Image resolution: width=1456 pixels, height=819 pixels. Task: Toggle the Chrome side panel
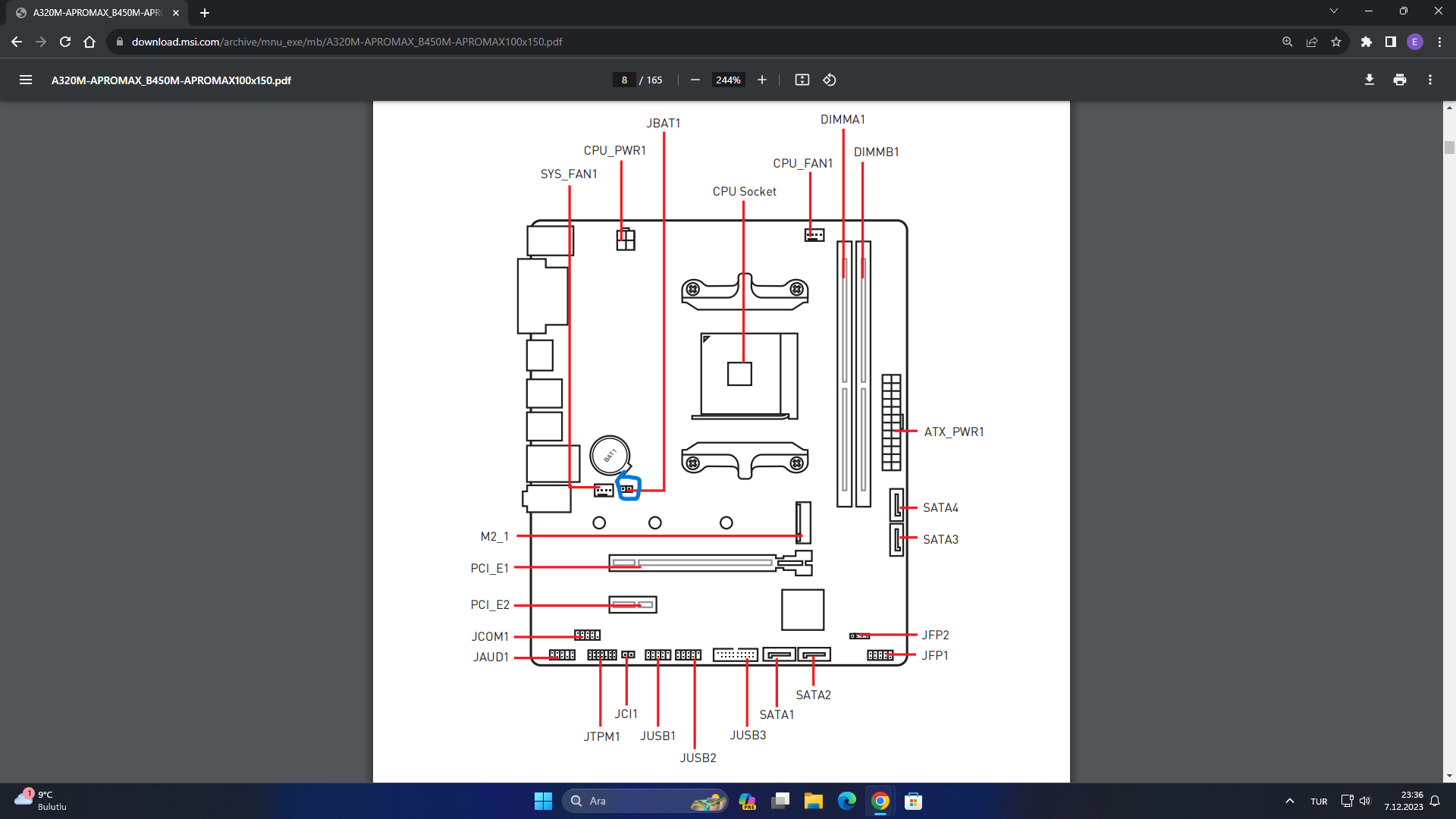1390,42
